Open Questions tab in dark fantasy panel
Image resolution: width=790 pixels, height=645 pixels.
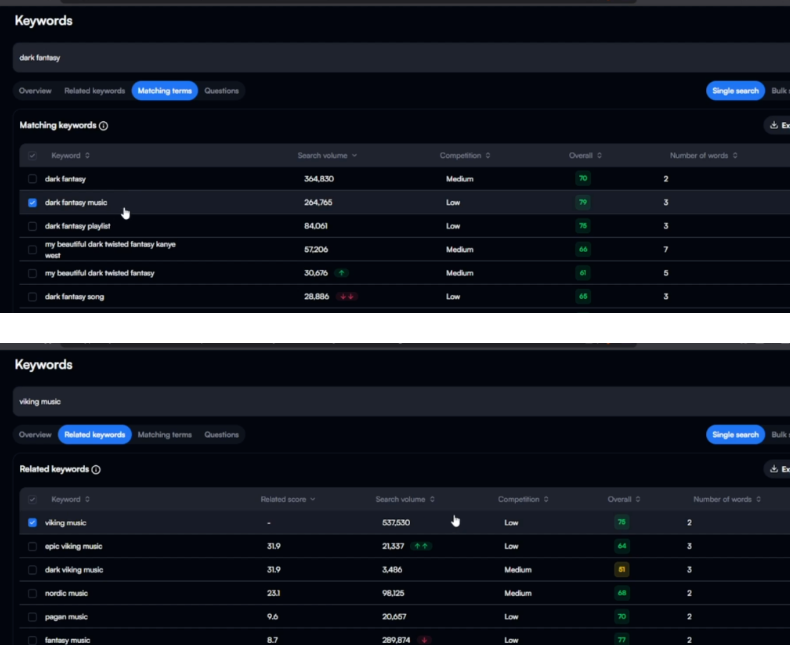pos(221,91)
